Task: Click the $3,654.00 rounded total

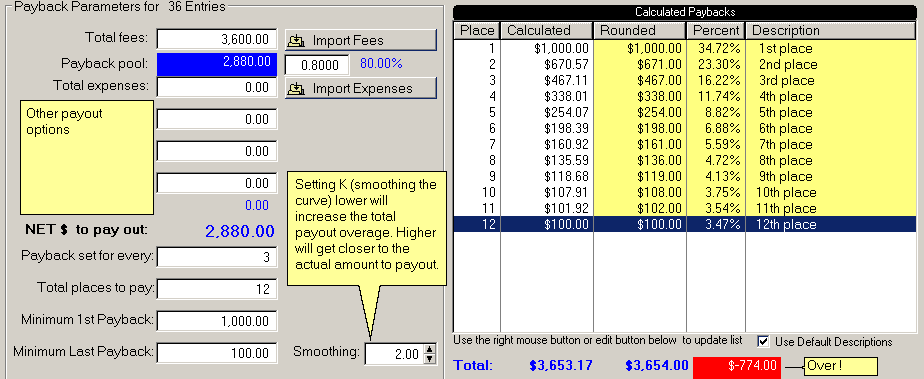Action: pos(656,365)
